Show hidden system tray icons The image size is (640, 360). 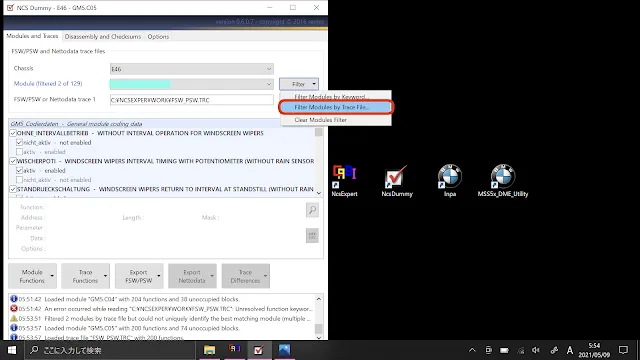coord(472,350)
